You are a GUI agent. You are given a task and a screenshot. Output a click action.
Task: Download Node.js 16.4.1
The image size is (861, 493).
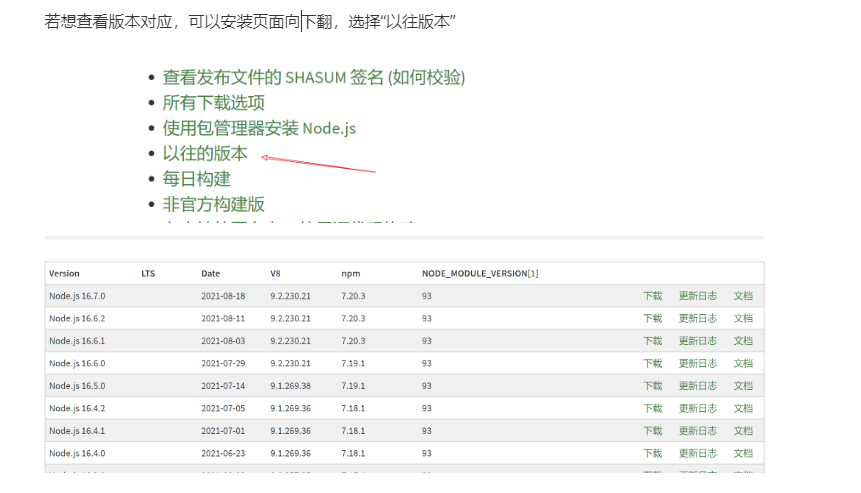tap(652, 431)
